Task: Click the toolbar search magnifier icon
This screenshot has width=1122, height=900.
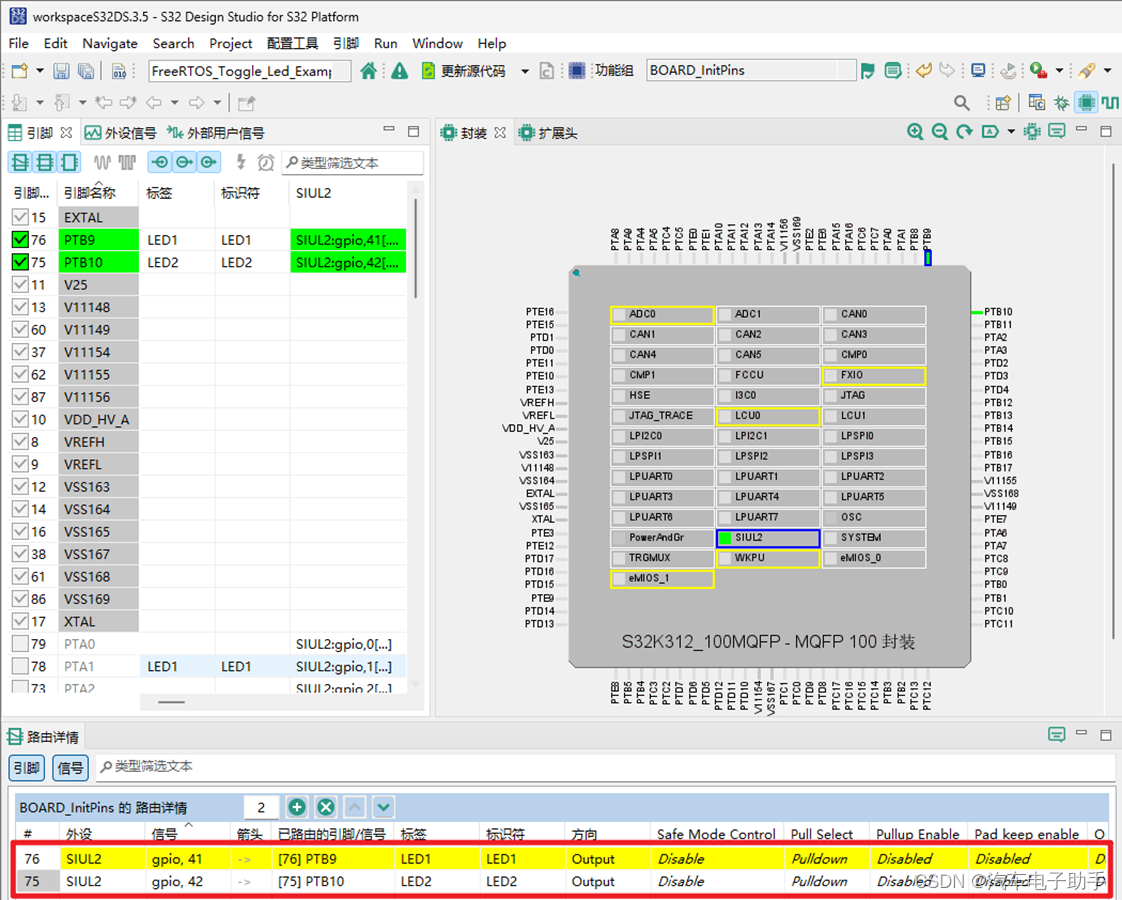Action: click(962, 103)
